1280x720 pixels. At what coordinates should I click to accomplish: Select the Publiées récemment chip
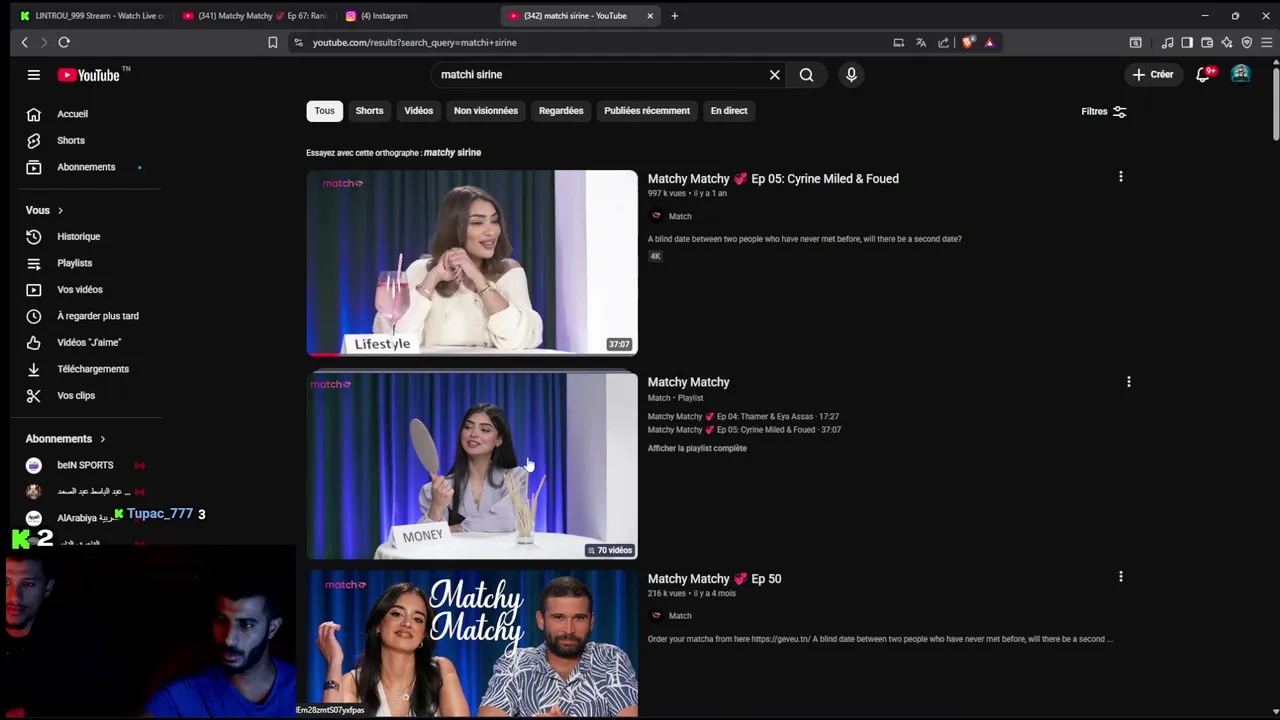647,111
